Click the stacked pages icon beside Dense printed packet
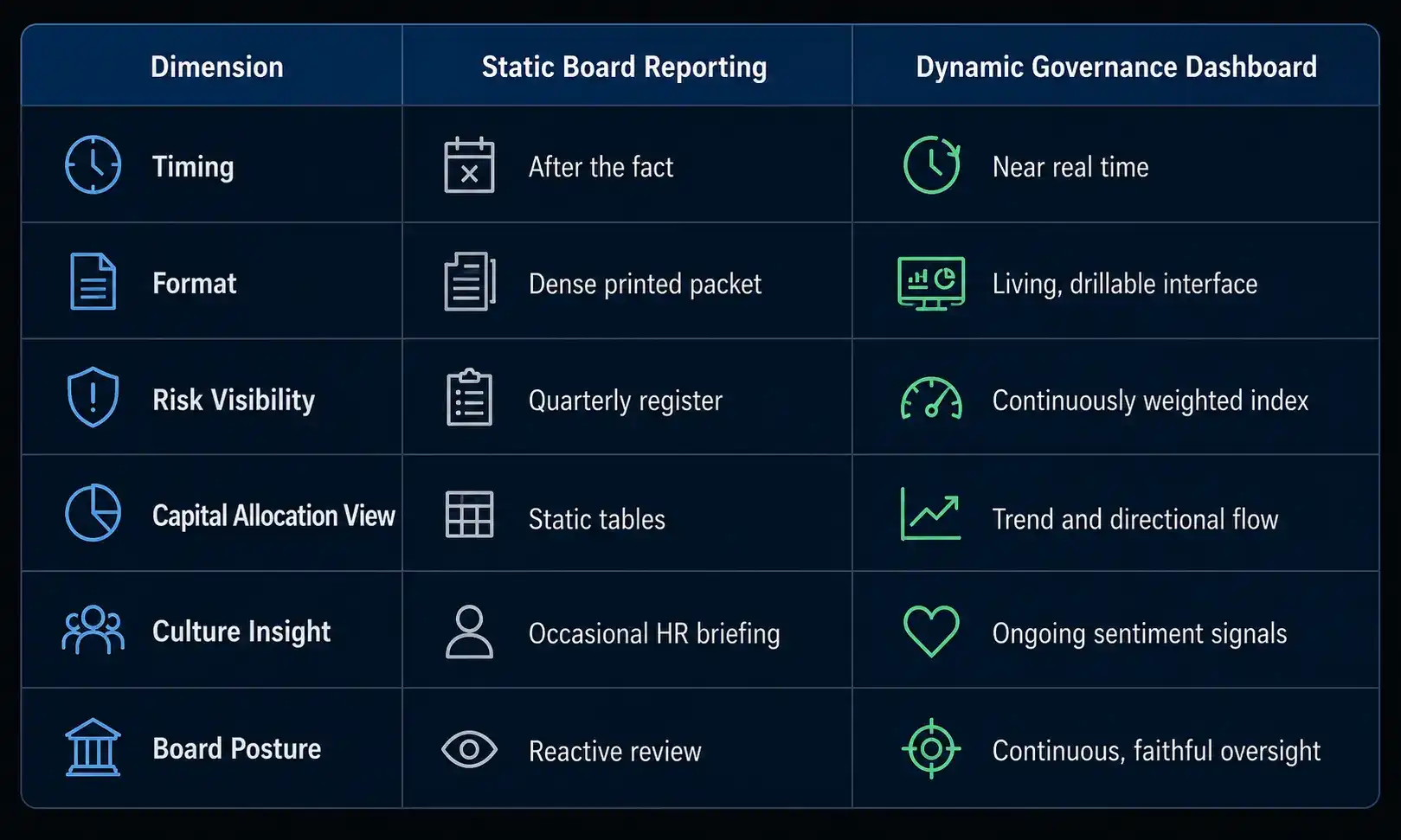1401x840 pixels. coord(469,281)
